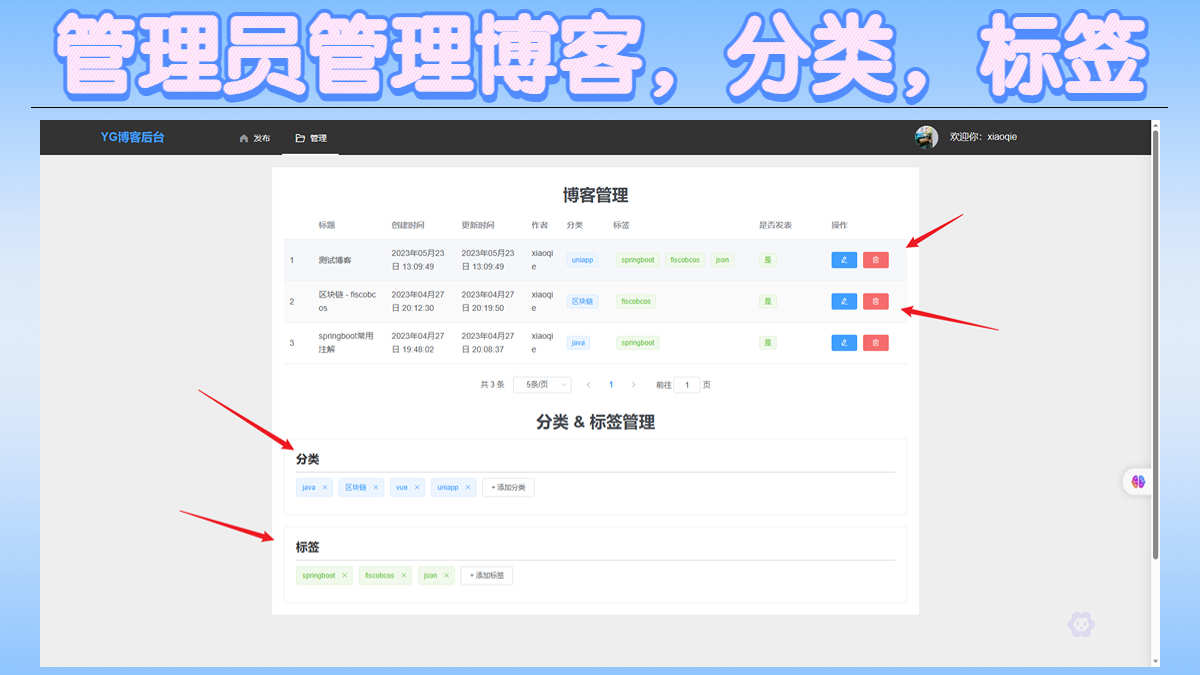Go to next page arrow
This screenshot has height=675, width=1200.
(633, 384)
